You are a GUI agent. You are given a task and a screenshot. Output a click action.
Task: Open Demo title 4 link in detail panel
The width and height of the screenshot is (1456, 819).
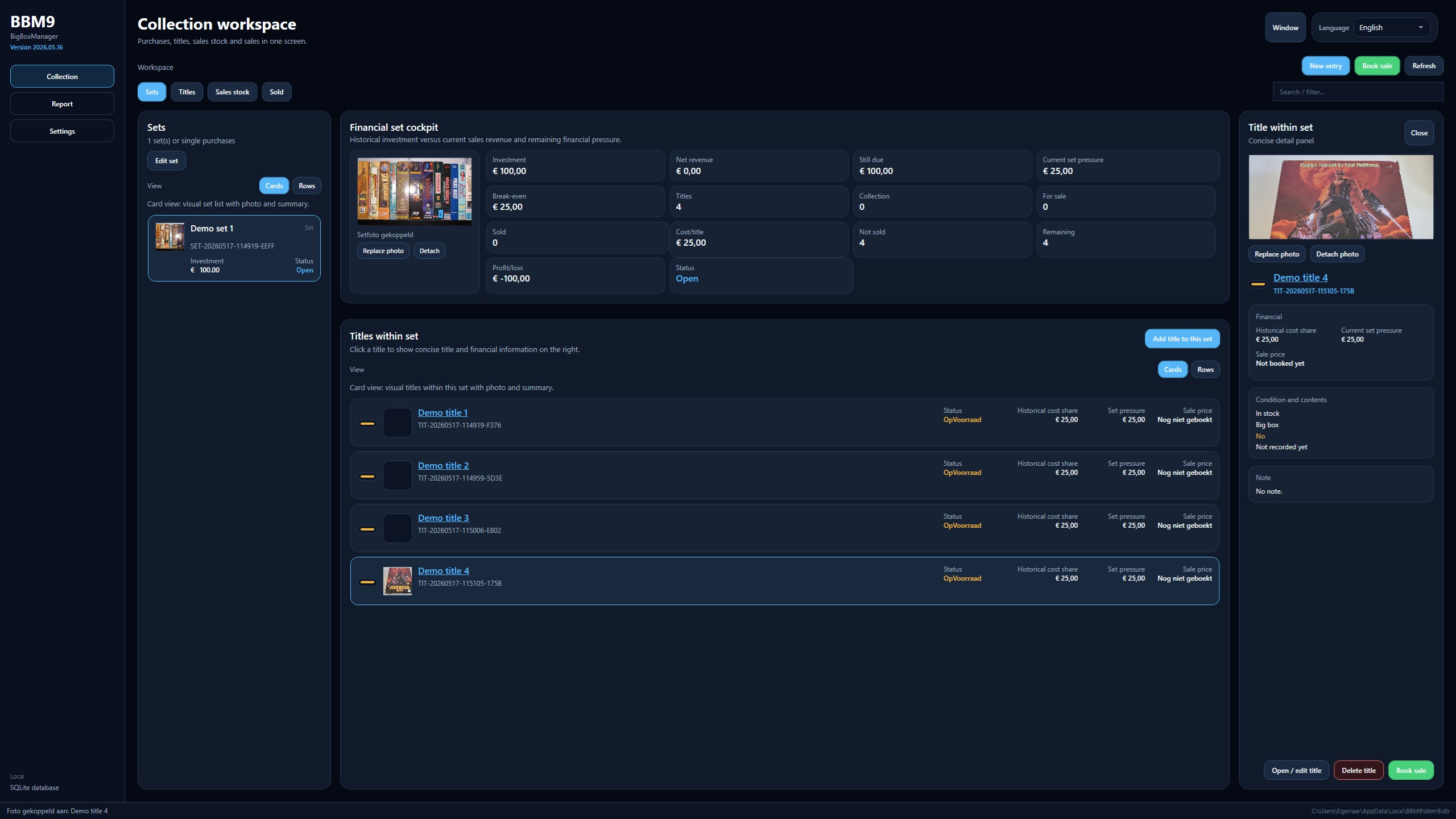click(1300, 278)
